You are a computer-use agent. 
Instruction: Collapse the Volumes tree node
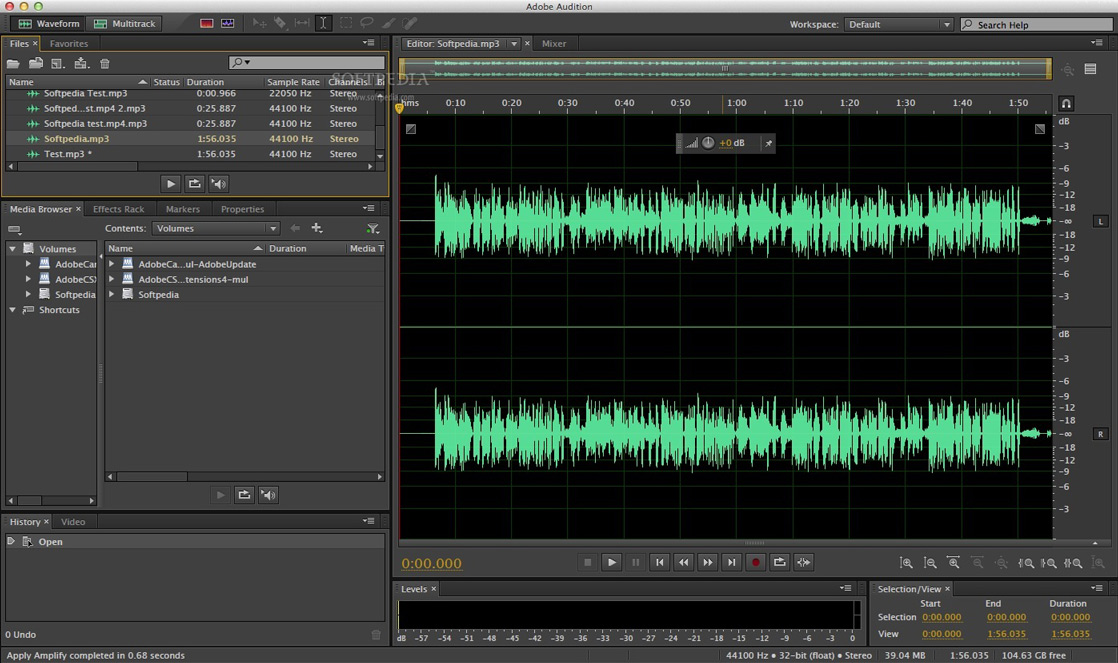click(x=12, y=249)
